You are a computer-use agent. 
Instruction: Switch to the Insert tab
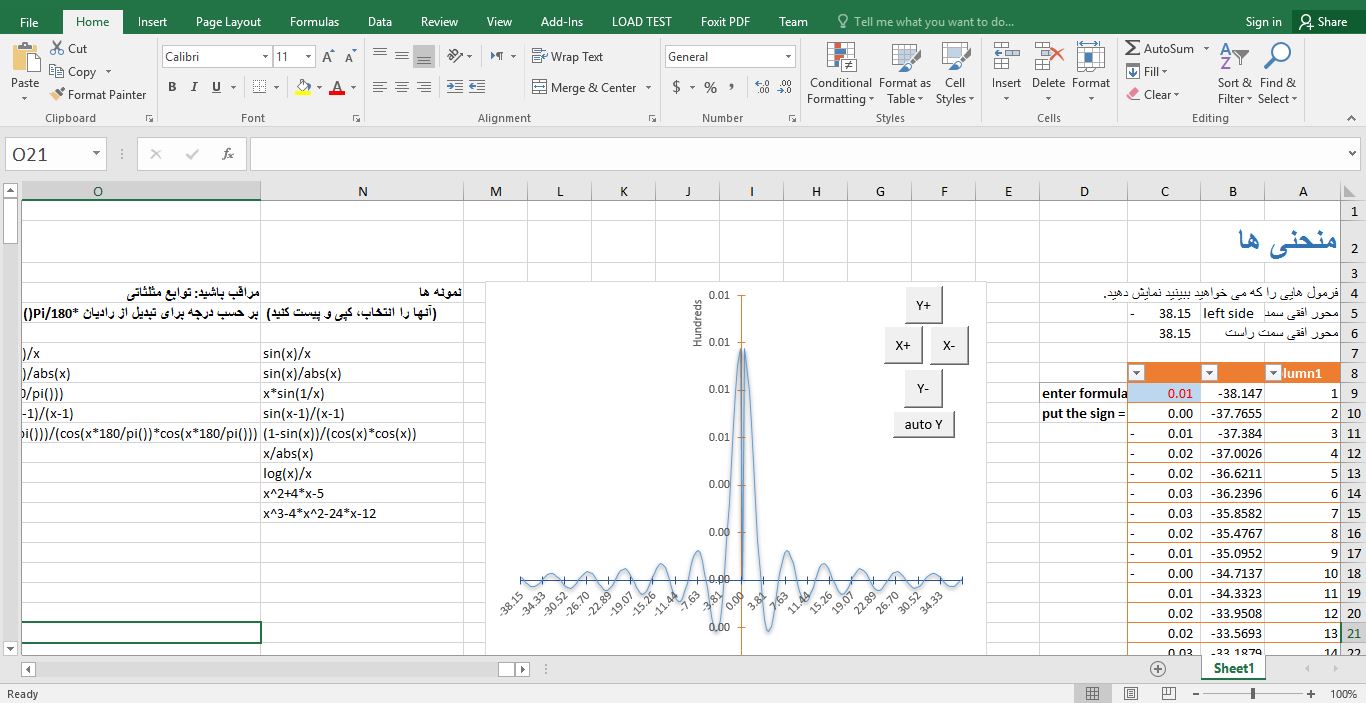[153, 22]
